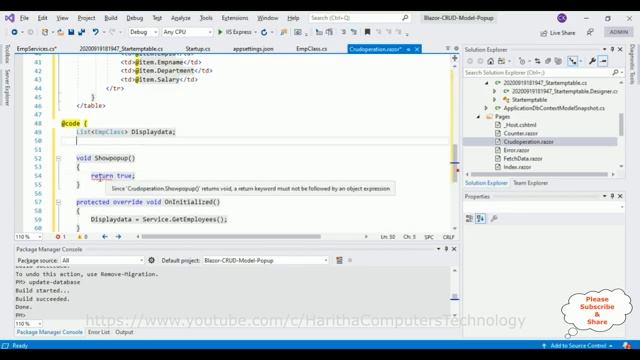Pin the Properties panel
This screenshot has height=360, width=640.
point(612,196)
